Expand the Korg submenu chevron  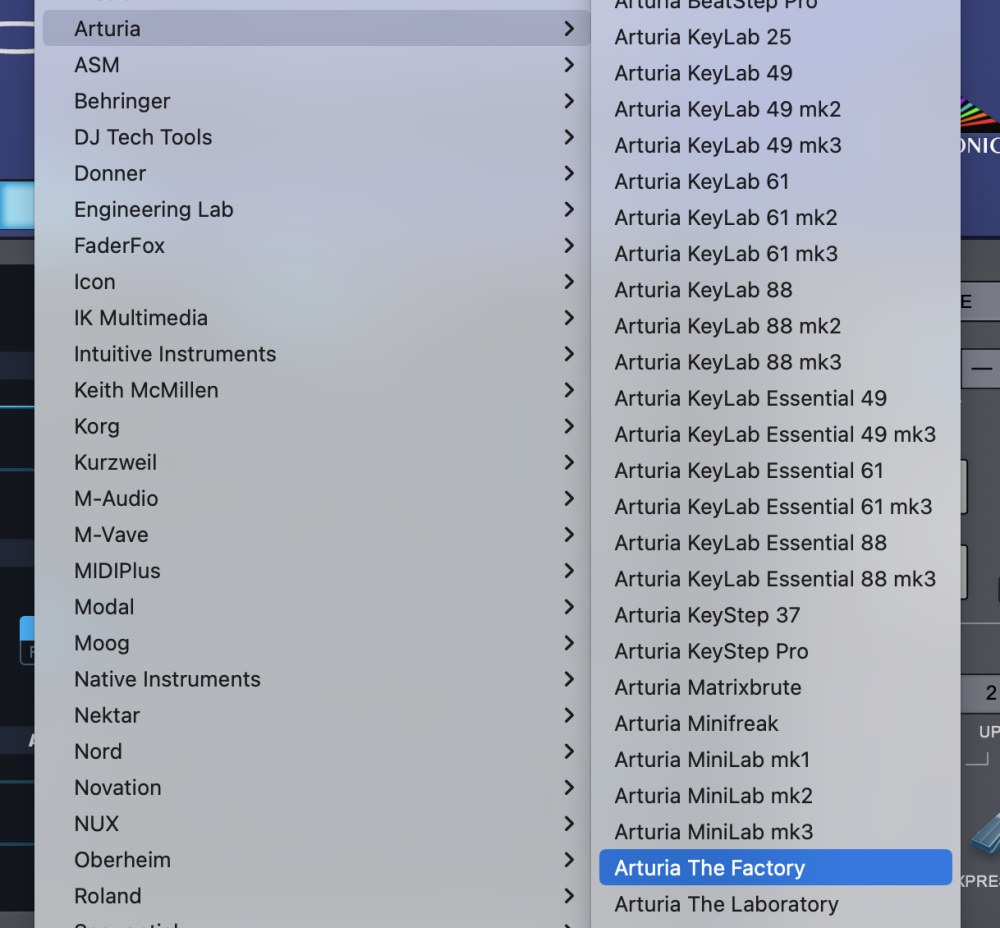click(x=569, y=426)
